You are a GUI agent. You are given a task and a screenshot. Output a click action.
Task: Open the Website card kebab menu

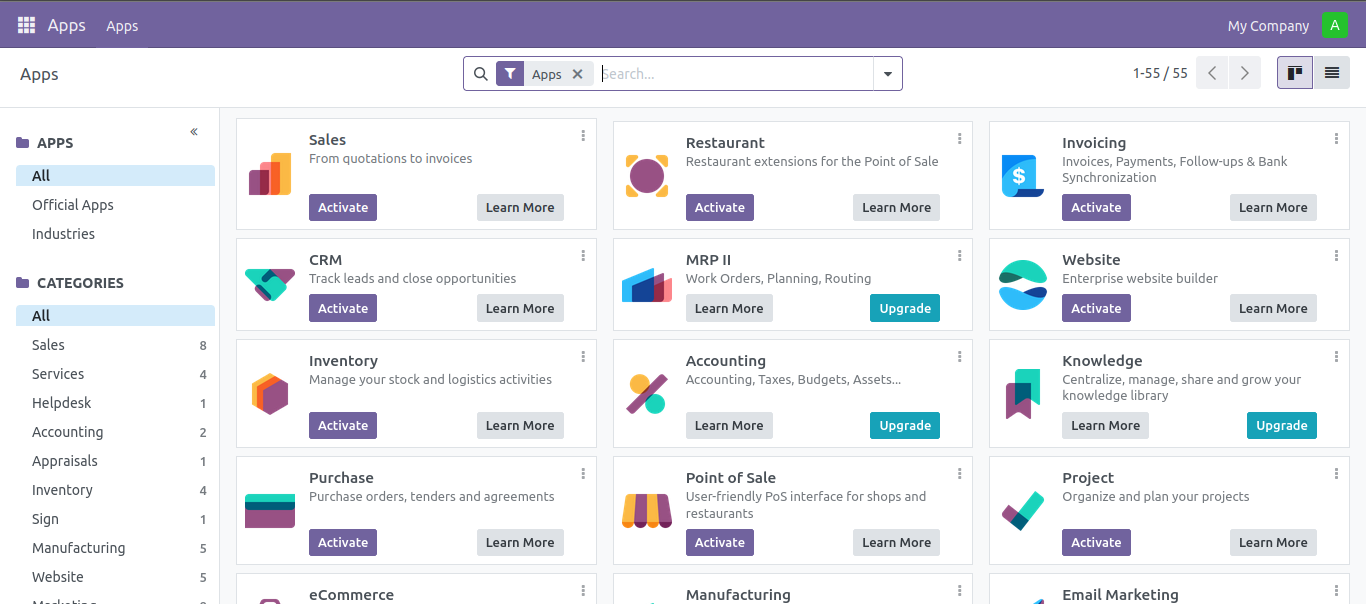point(1336,256)
